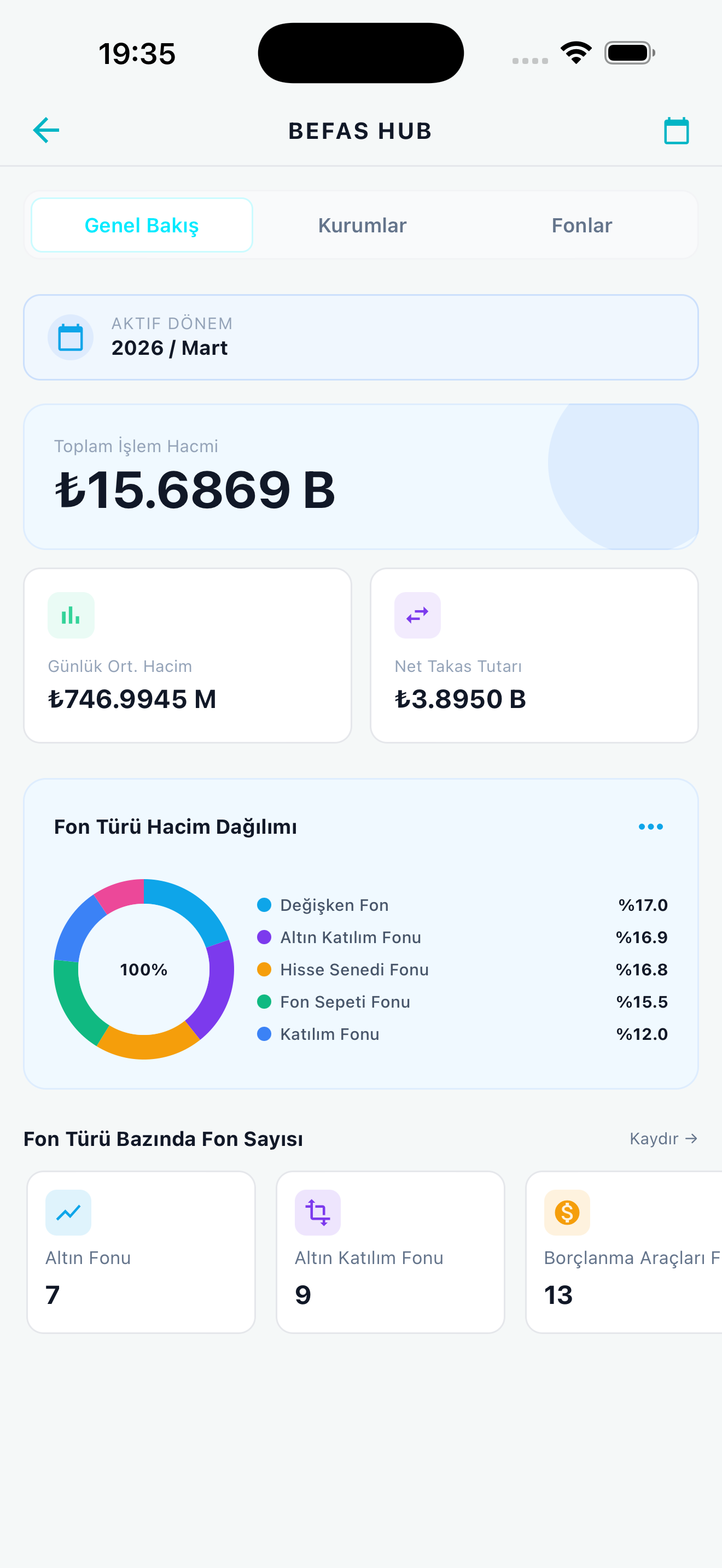Open the three-dot chart options menu
This screenshot has height=1568, width=722.
click(x=651, y=827)
